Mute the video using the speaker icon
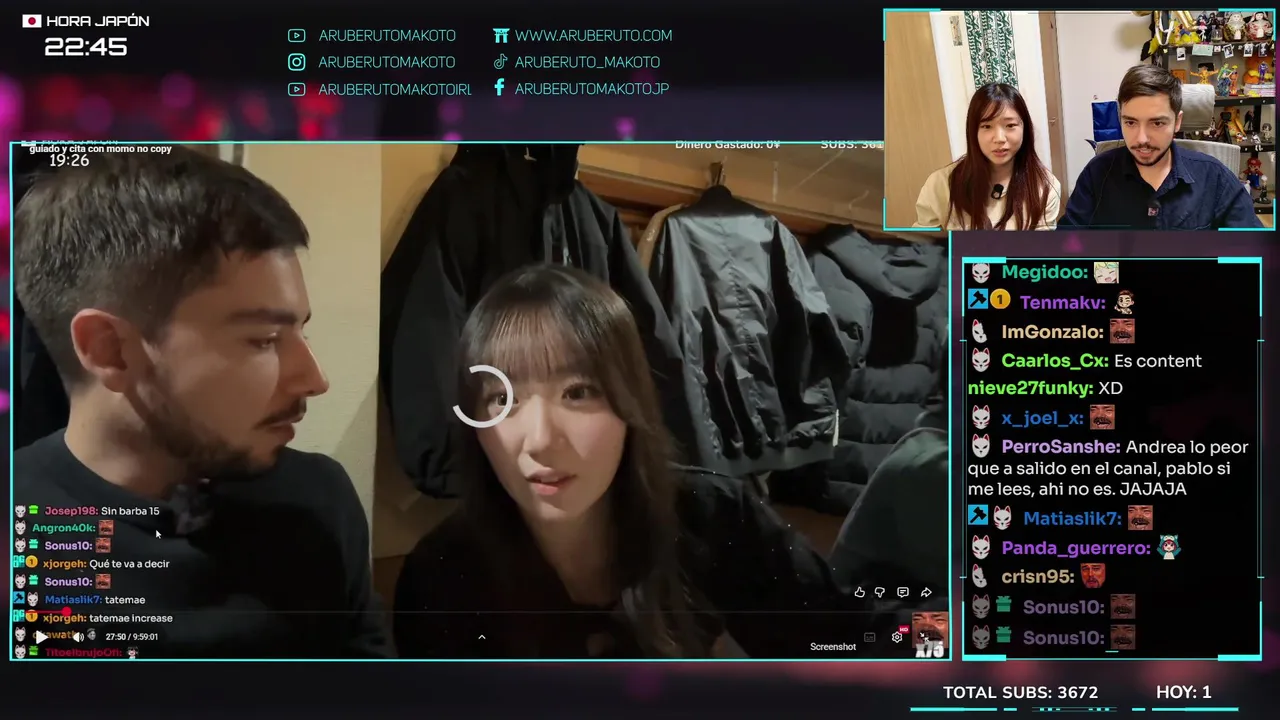The width and height of the screenshot is (1280, 720). [x=78, y=637]
